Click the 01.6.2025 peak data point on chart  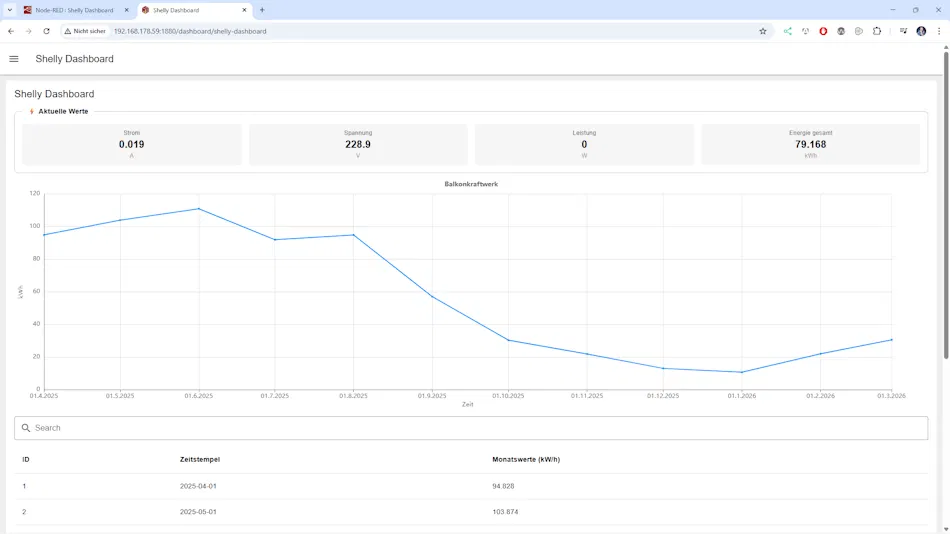tap(198, 209)
